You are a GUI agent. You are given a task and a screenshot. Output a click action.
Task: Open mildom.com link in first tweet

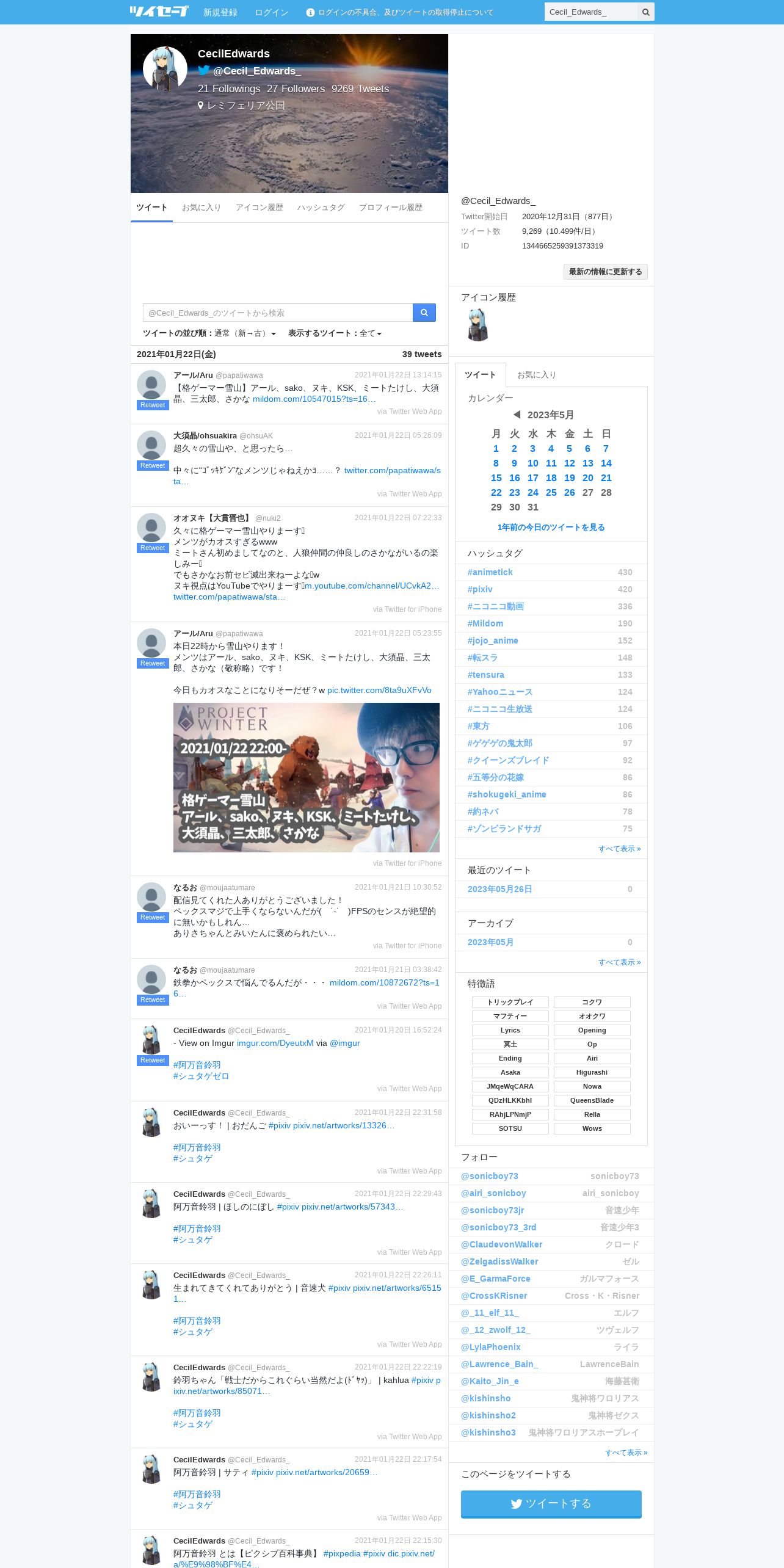coord(314,399)
